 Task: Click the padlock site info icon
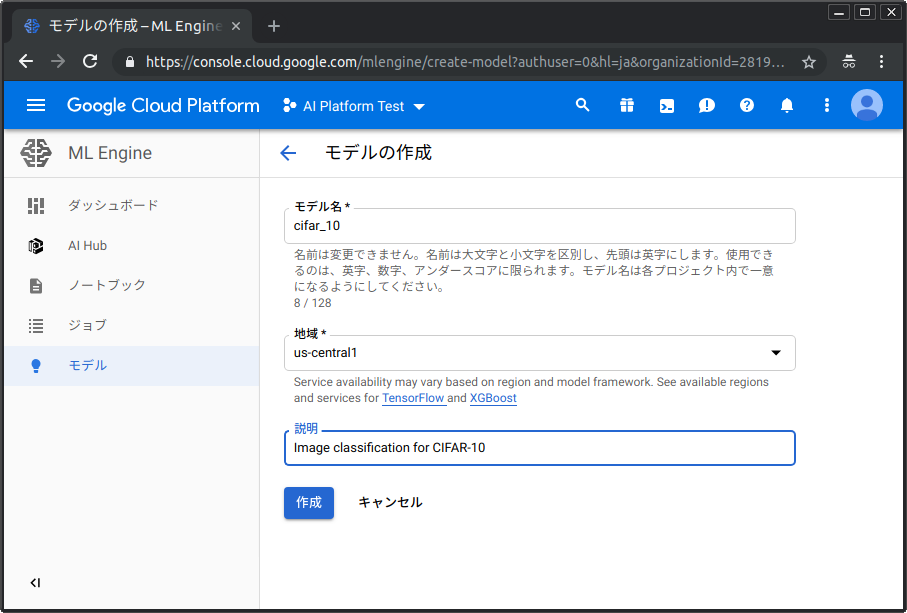click(130, 62)
